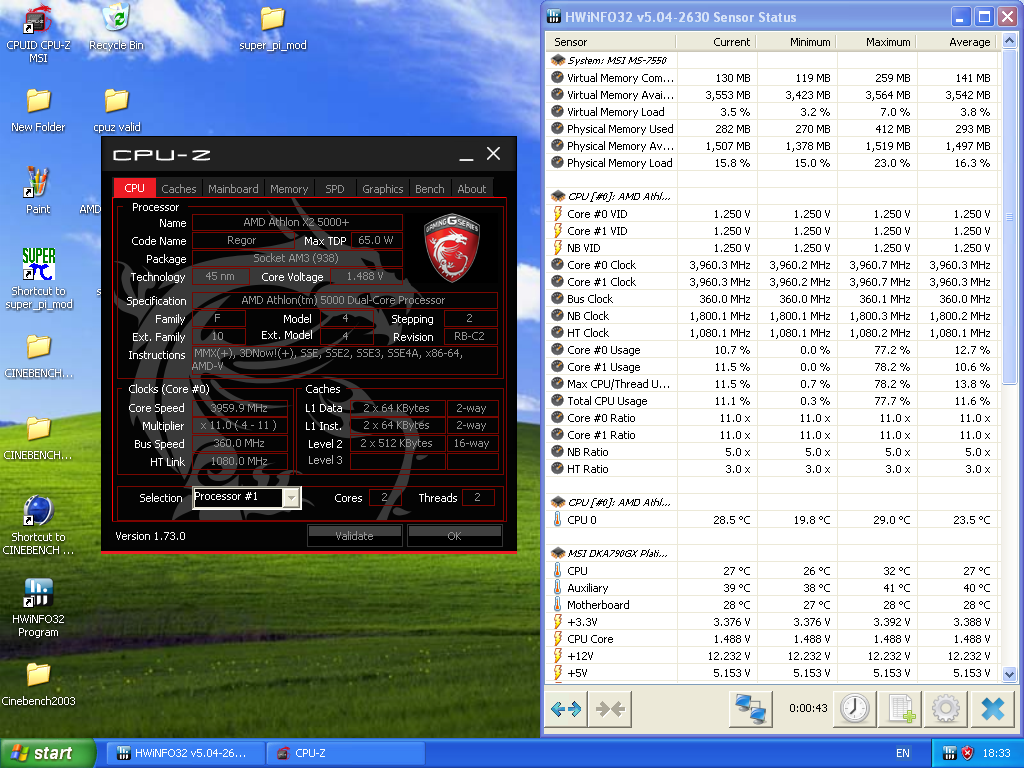Select System: MSI MS-7550 sensor group row
Viewport: 1024px width, 768px height.
pyautogui.click(x=773, y=61)
